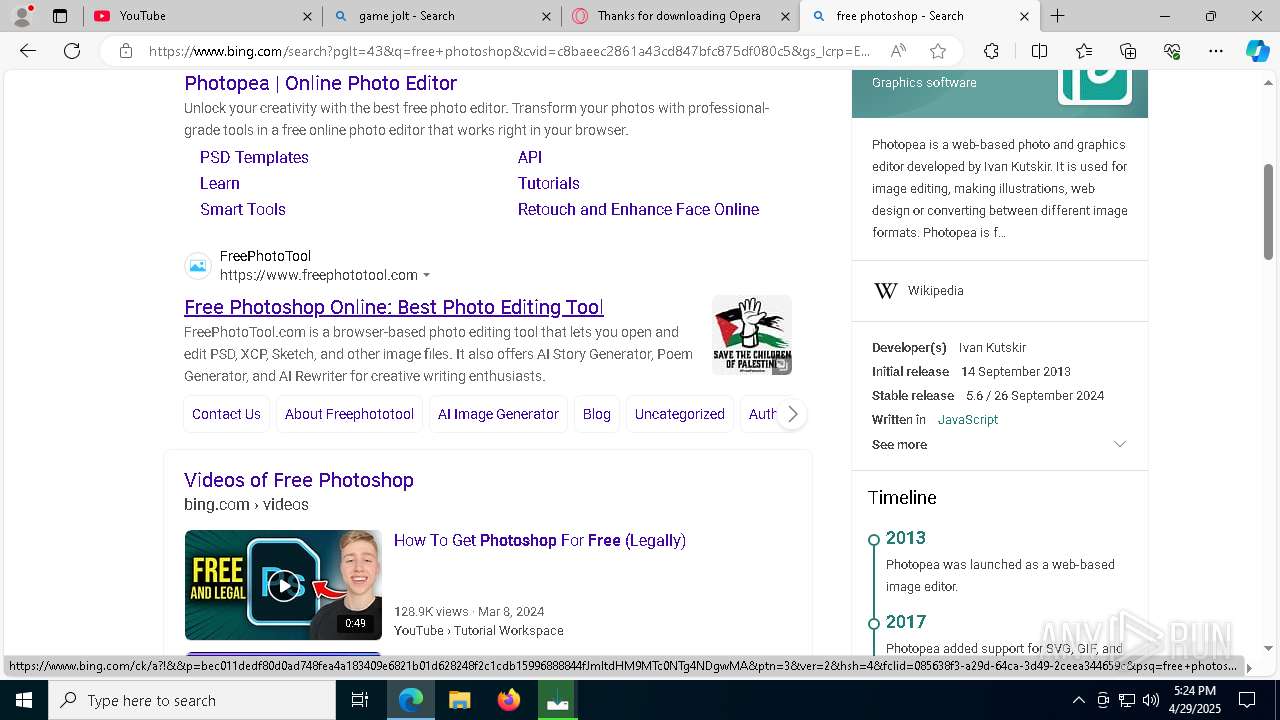Image resolution: width=1280 pixels, height=720 pixels.
Task: Open the Tab actions menu icon
Action: pos(60,16)
